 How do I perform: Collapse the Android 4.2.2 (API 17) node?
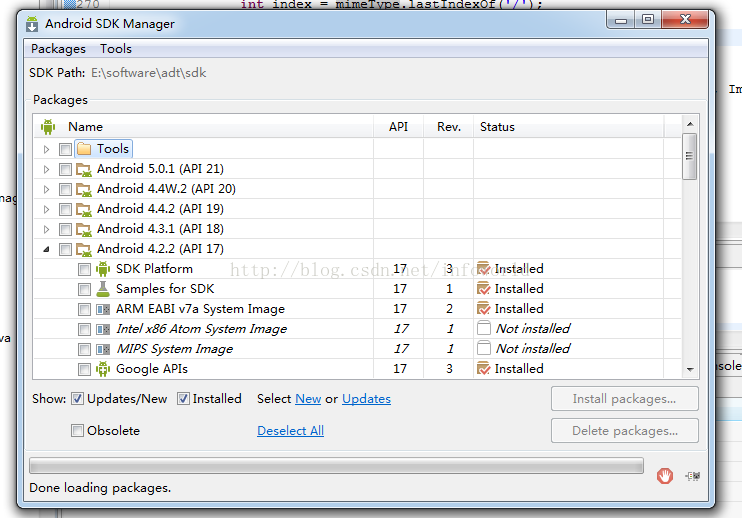click(46, 249)
